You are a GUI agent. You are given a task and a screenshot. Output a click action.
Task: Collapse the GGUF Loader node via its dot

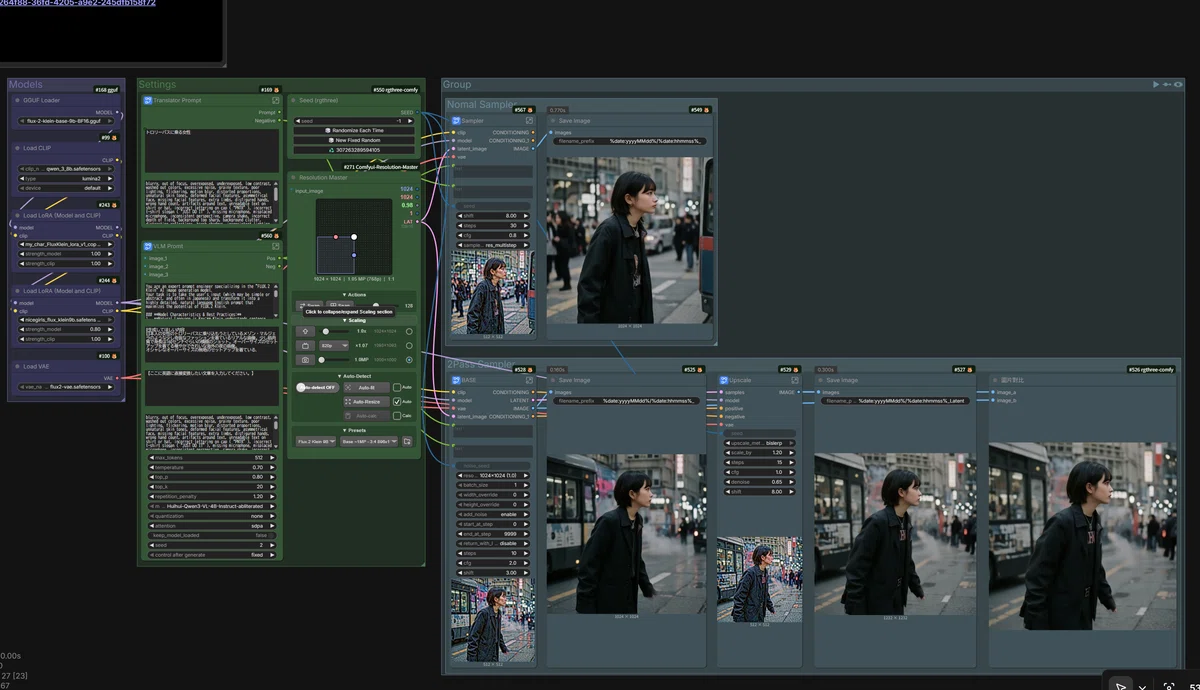click(x=18, y=100)
